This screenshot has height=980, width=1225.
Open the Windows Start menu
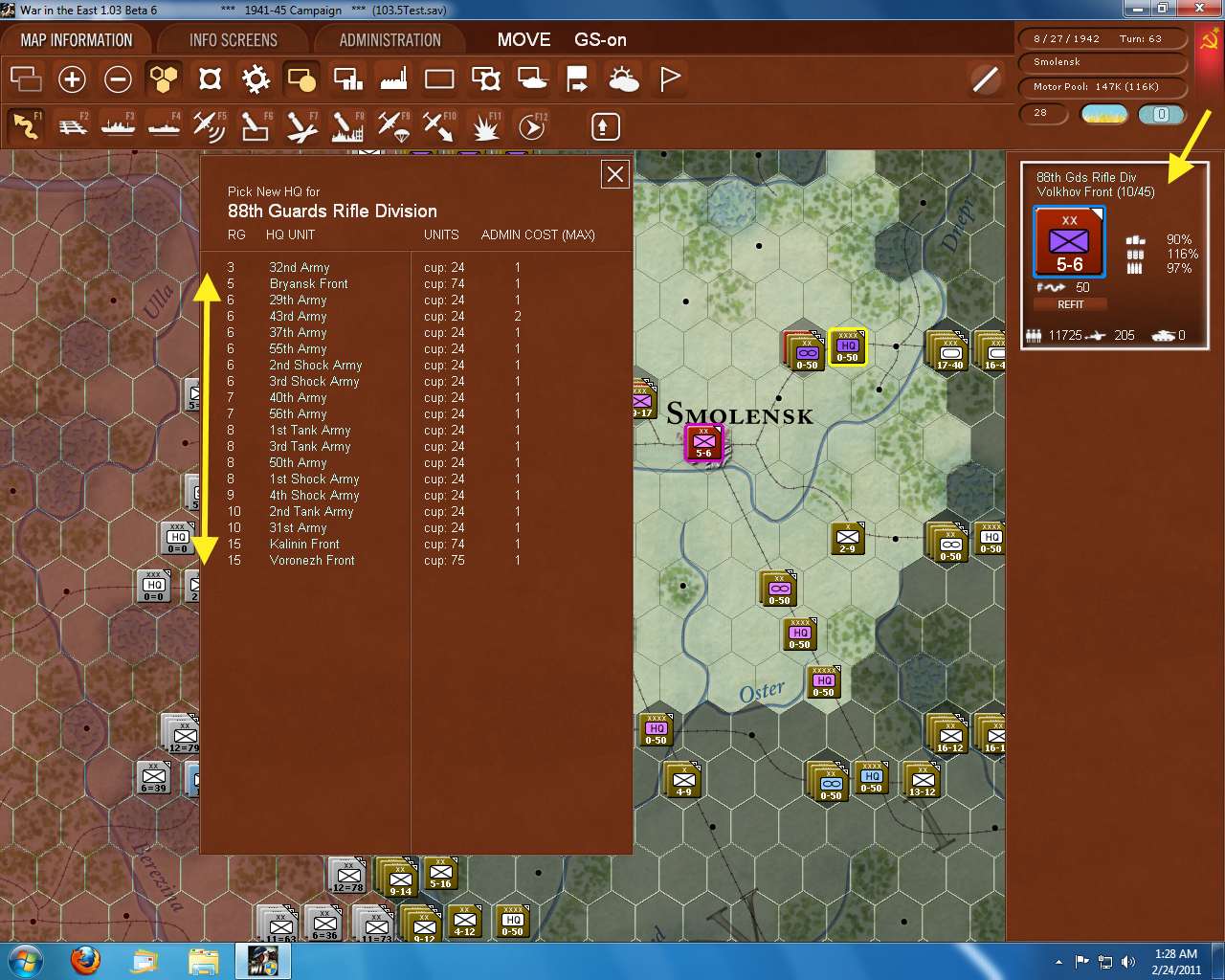point(24,960)
